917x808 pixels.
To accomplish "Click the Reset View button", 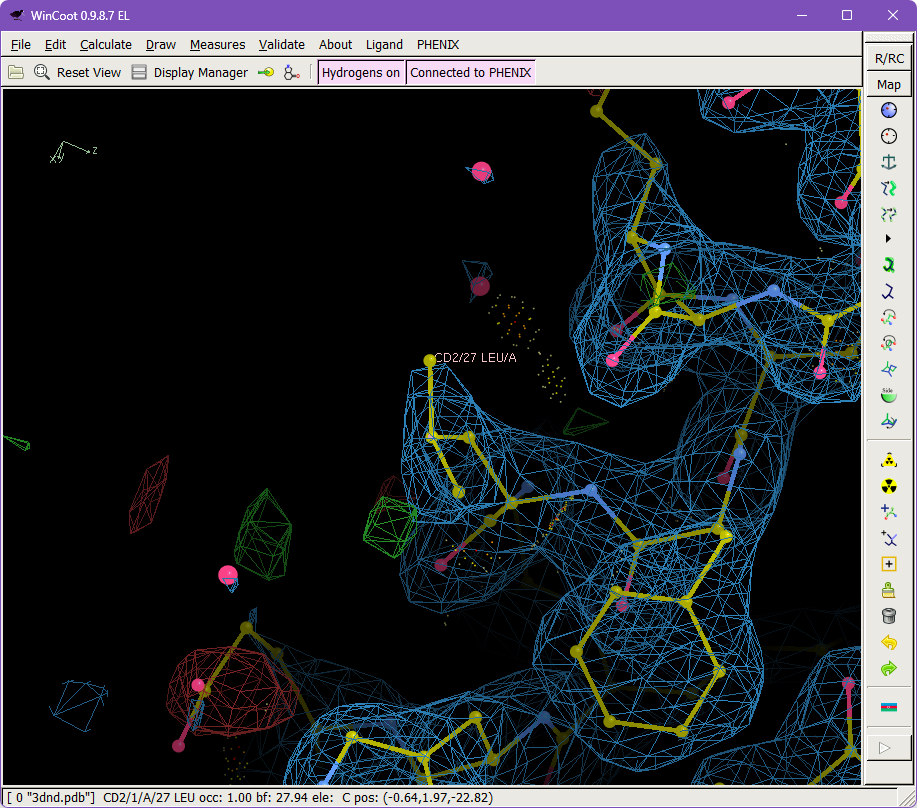I will click(x=88, y=72).
